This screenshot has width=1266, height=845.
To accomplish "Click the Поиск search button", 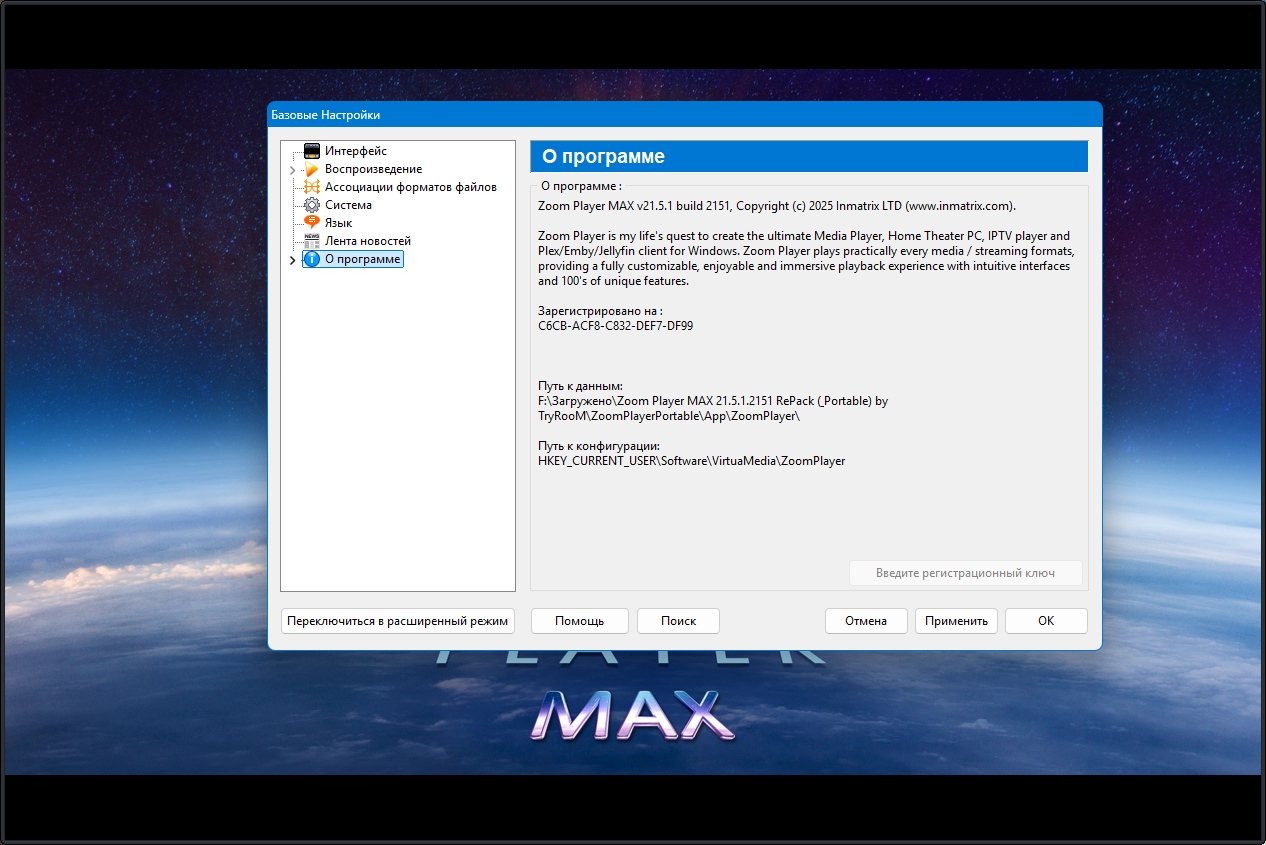I will 678,621.
